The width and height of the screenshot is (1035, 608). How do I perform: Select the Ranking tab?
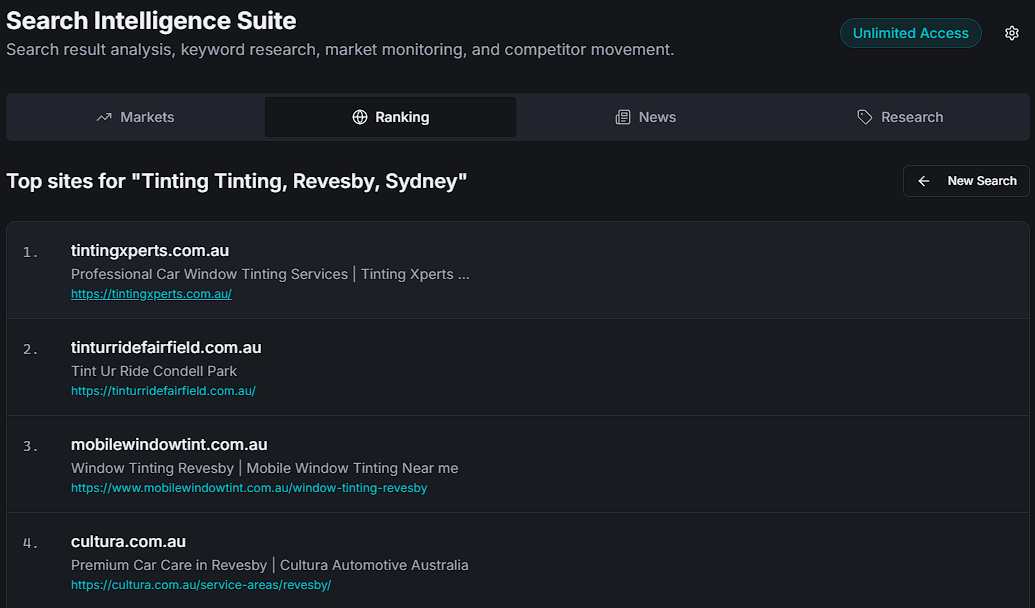pos(390,117)
